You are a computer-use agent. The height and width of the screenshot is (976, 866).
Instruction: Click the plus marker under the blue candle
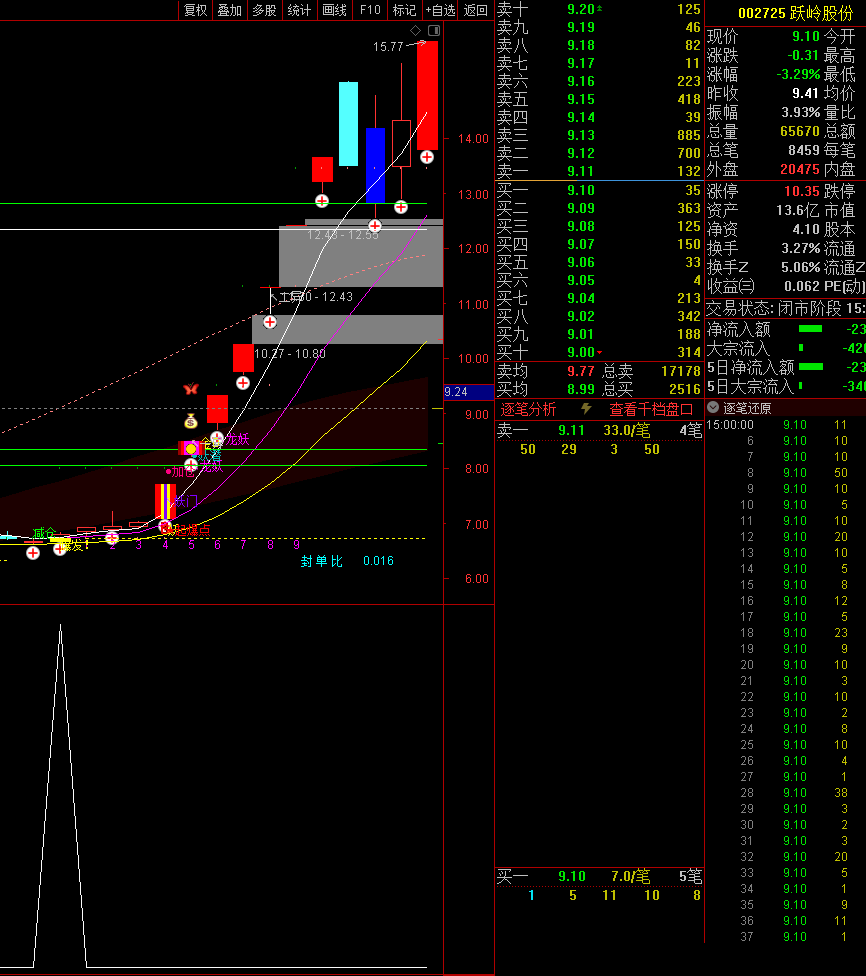pos(375,225)
